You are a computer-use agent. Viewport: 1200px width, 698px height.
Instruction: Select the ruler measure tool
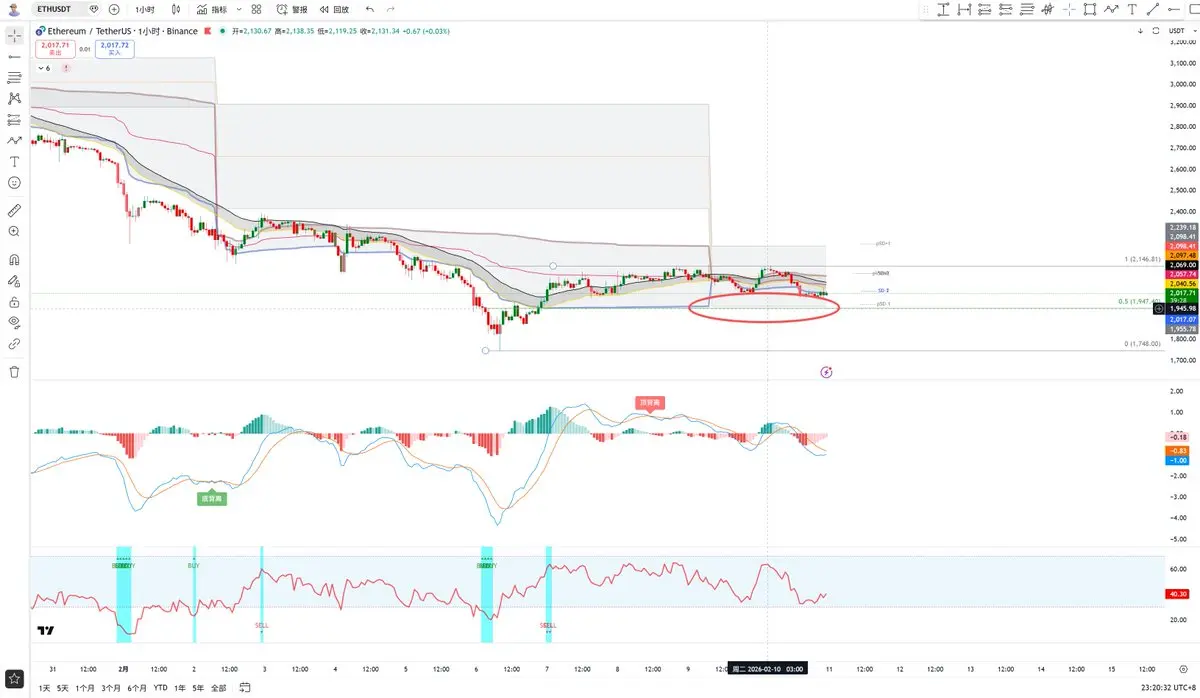14,210
